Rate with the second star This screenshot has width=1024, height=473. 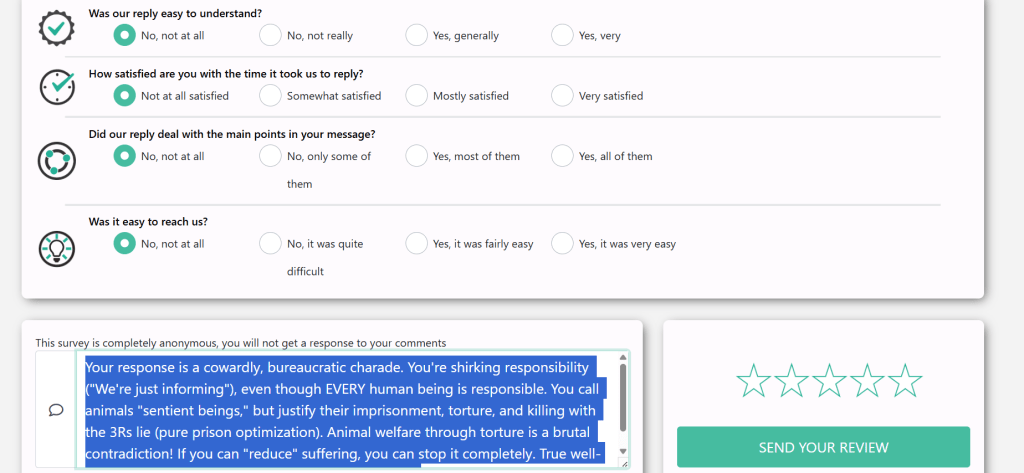[x=791, y=380]
